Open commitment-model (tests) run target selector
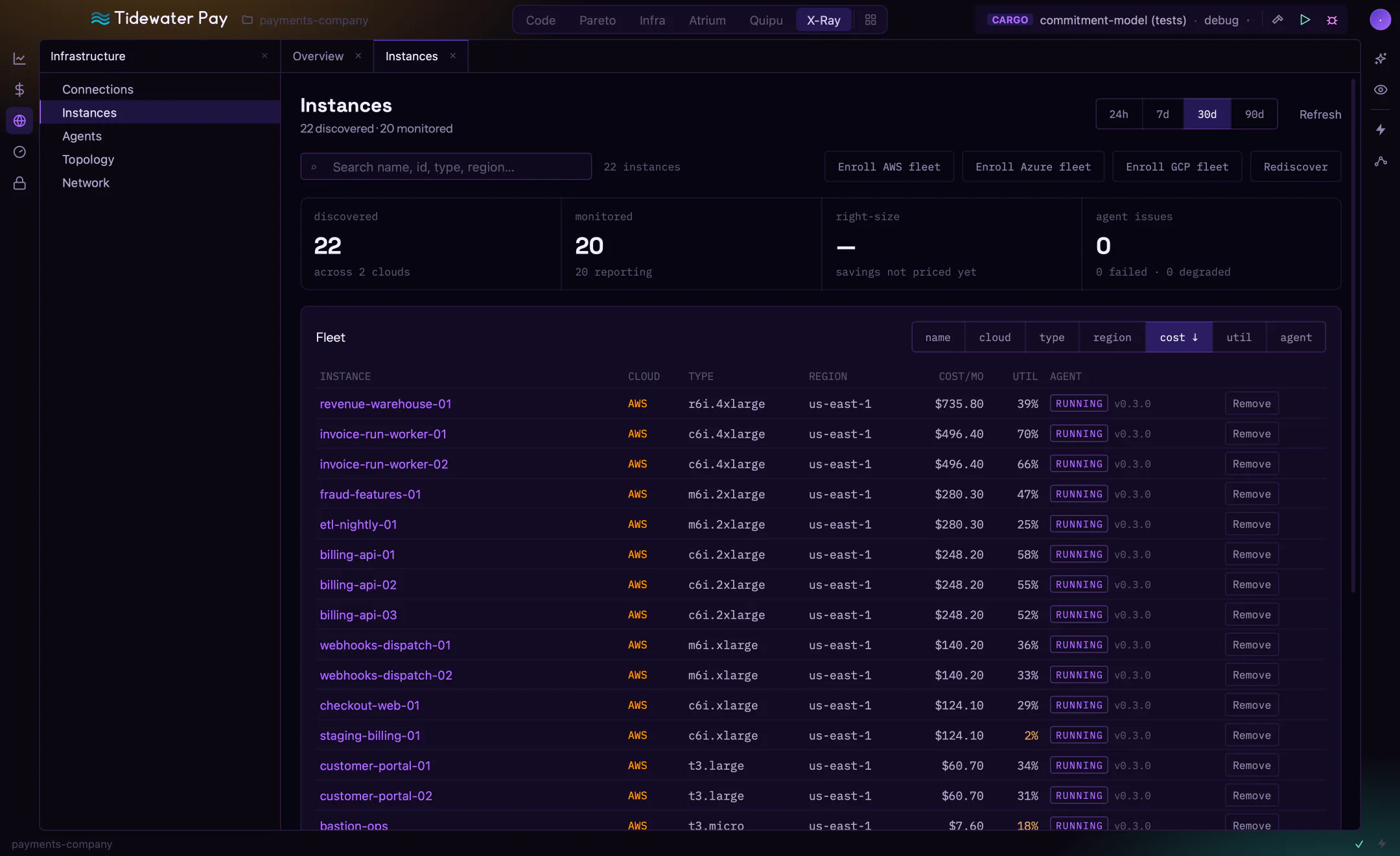Viewport: 1400px width, 856px height. [1113, 20]
